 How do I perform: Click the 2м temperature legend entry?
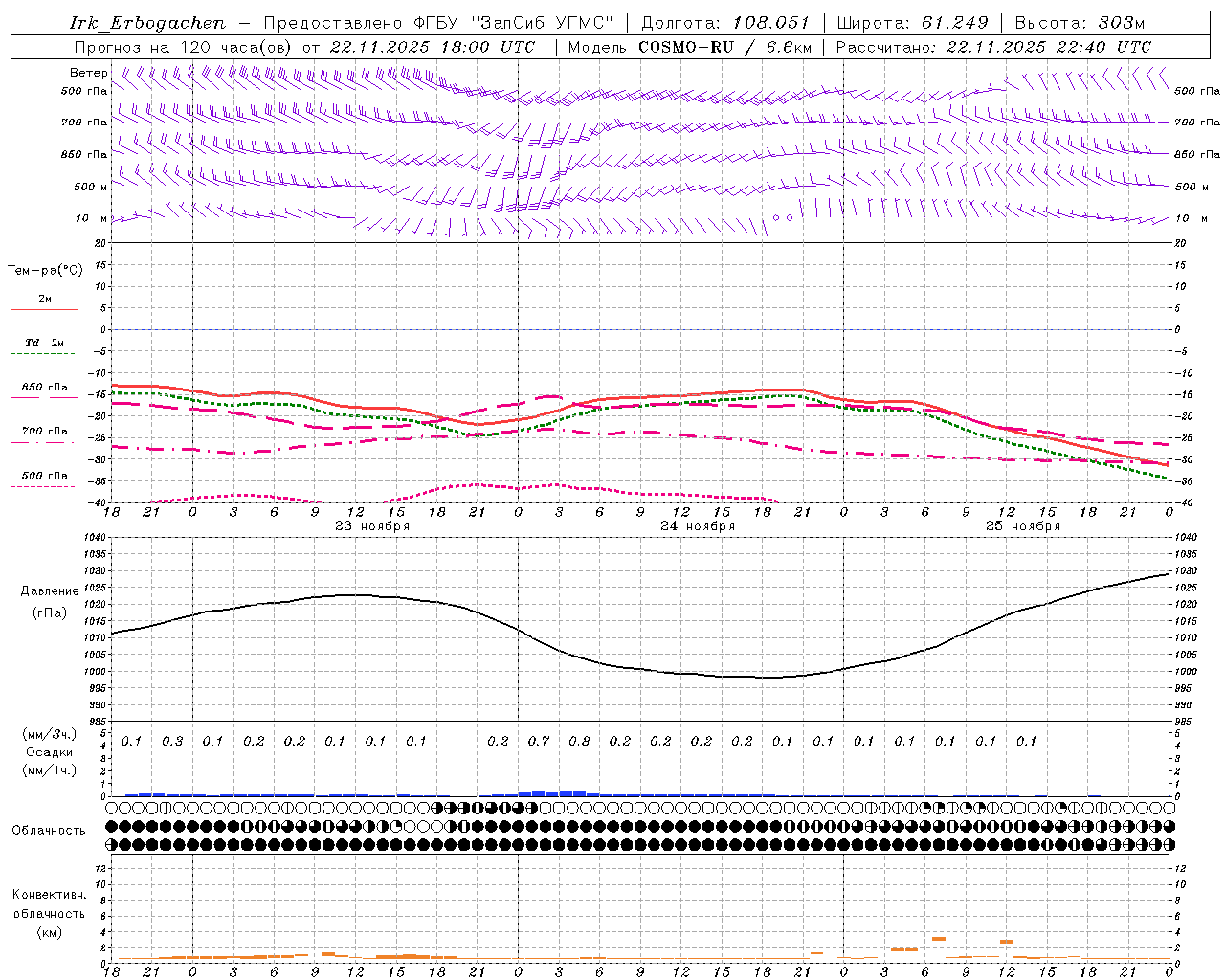click(x=45, y=300)
